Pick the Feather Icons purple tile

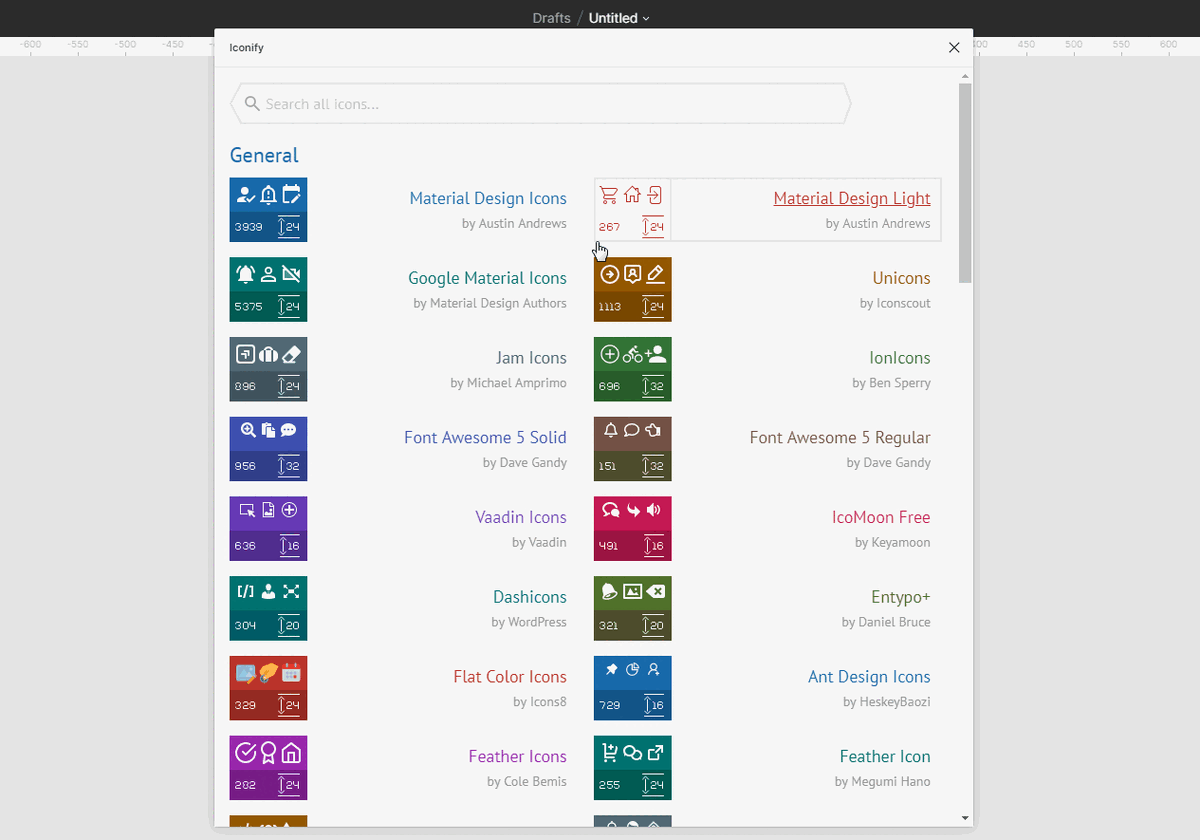coord(268,768)
